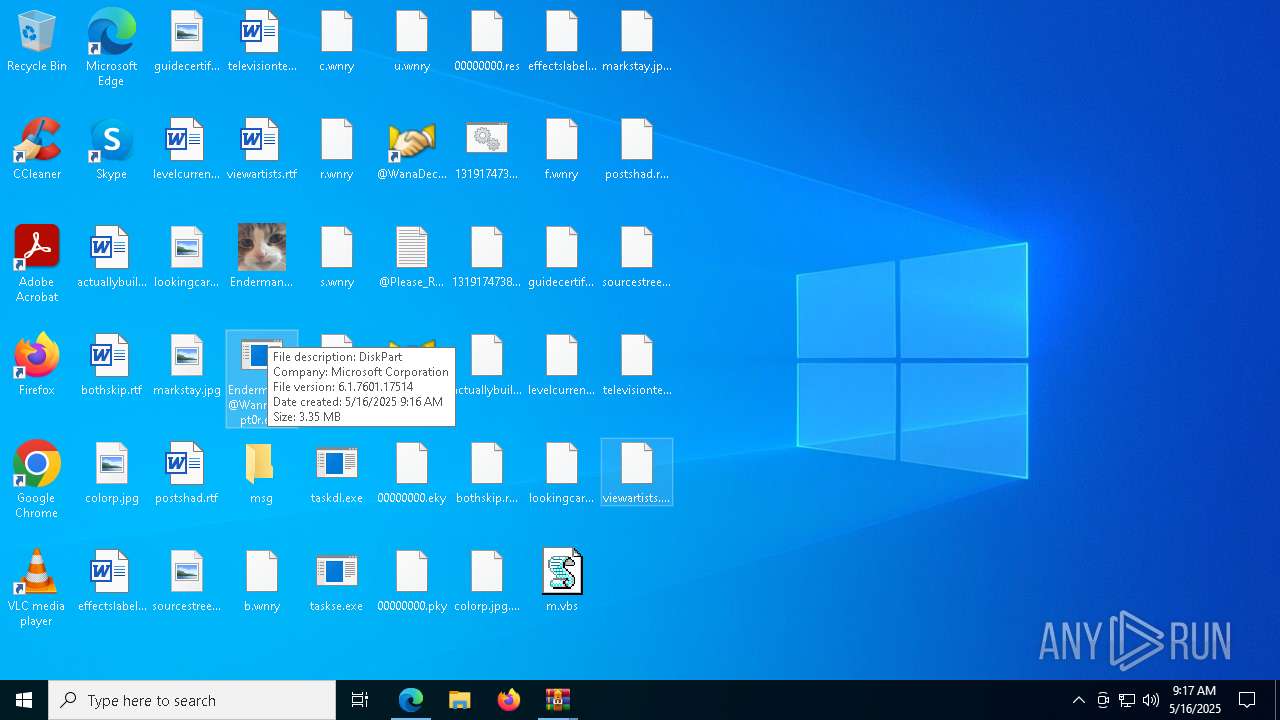Select the b.wnry file
This screenshot has width=1280, height=720.
pos(262,582)
